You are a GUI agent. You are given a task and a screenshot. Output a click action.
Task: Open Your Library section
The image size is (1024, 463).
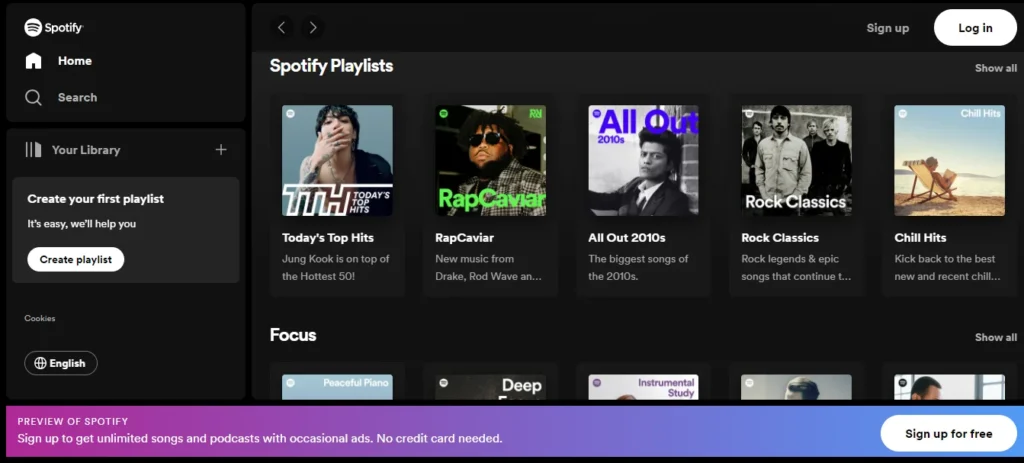86,150
